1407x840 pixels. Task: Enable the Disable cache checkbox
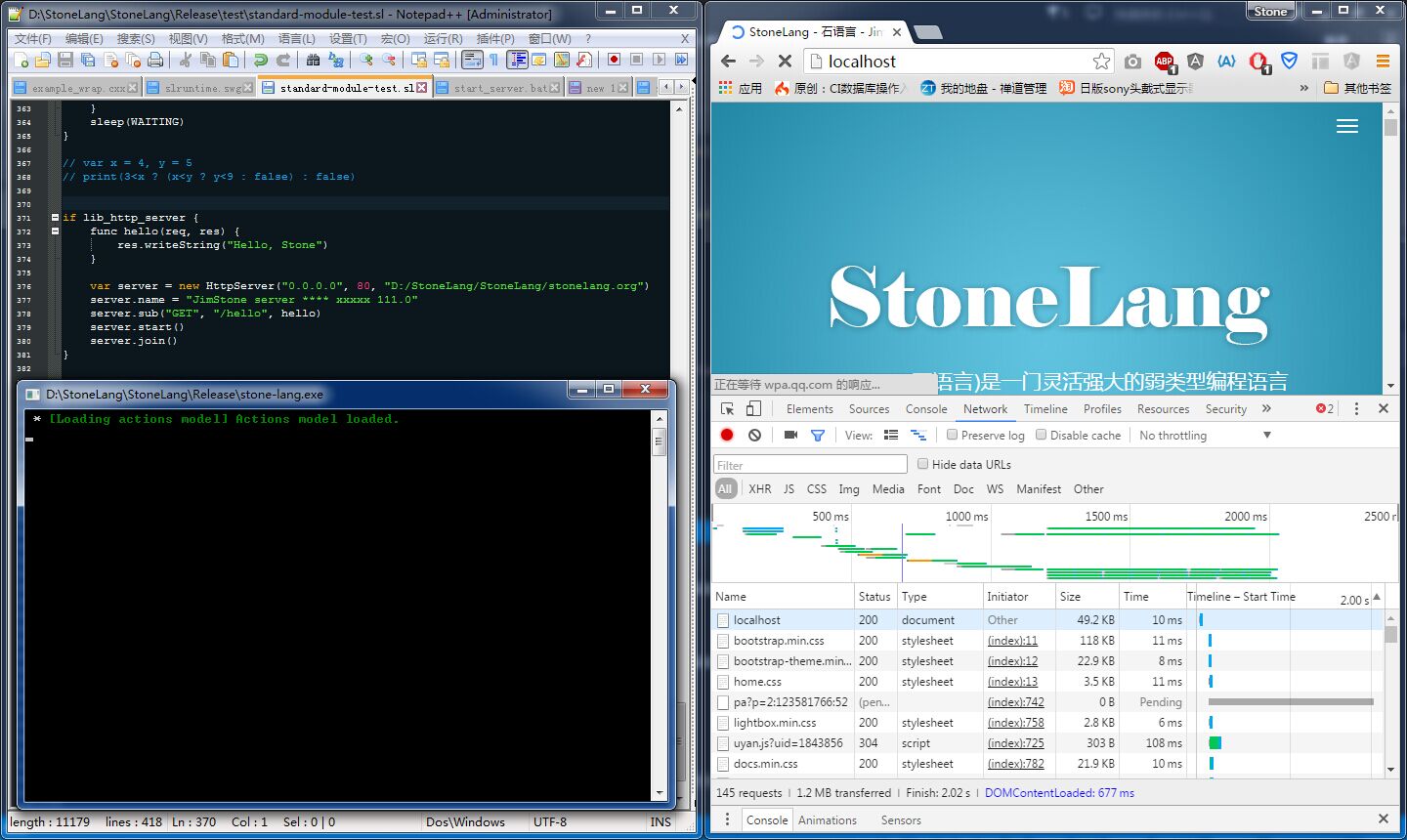1041,435
